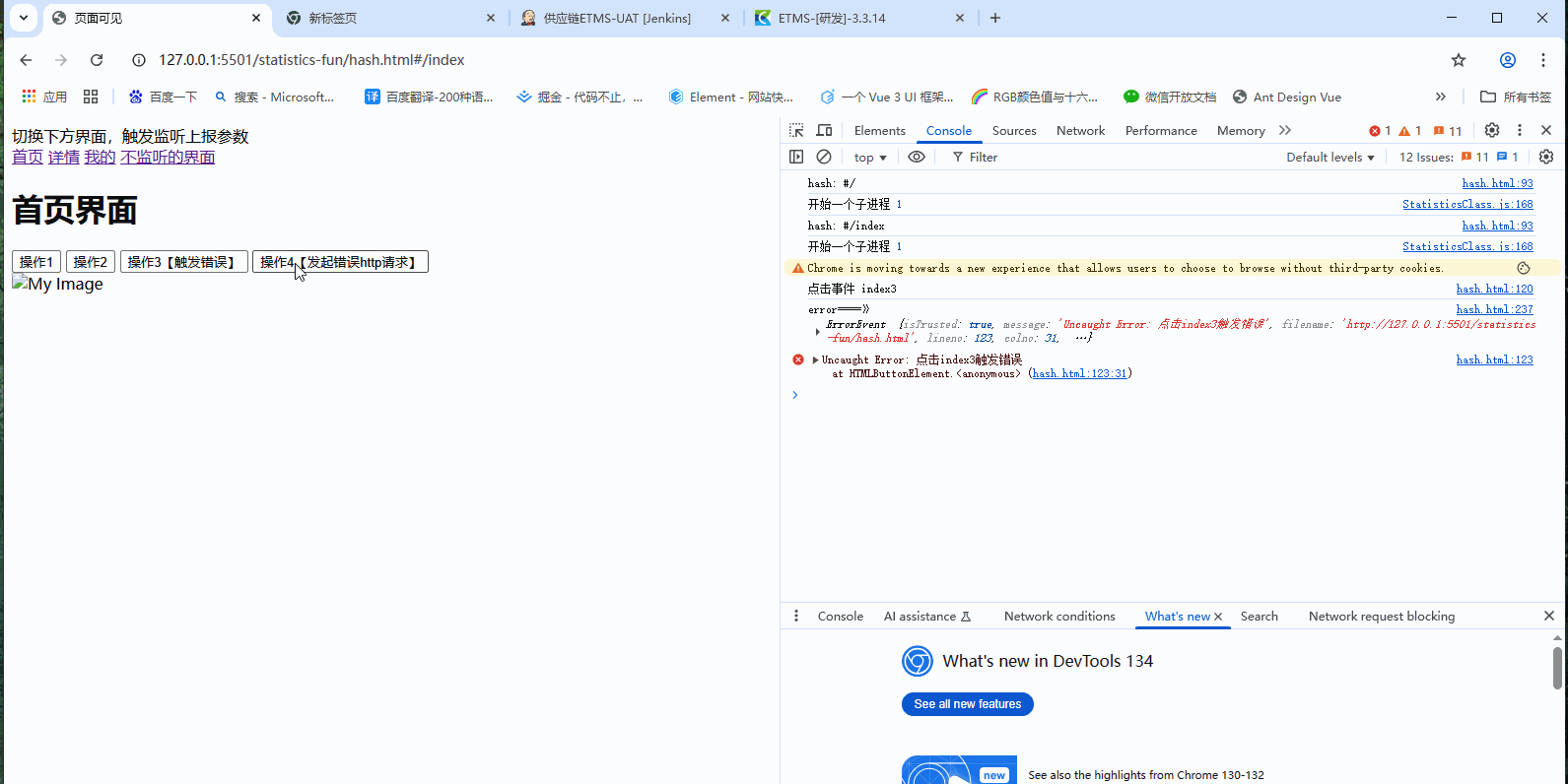
Task: Open the 所有书签 bookmarks folder
Action: pos(1516,97)
